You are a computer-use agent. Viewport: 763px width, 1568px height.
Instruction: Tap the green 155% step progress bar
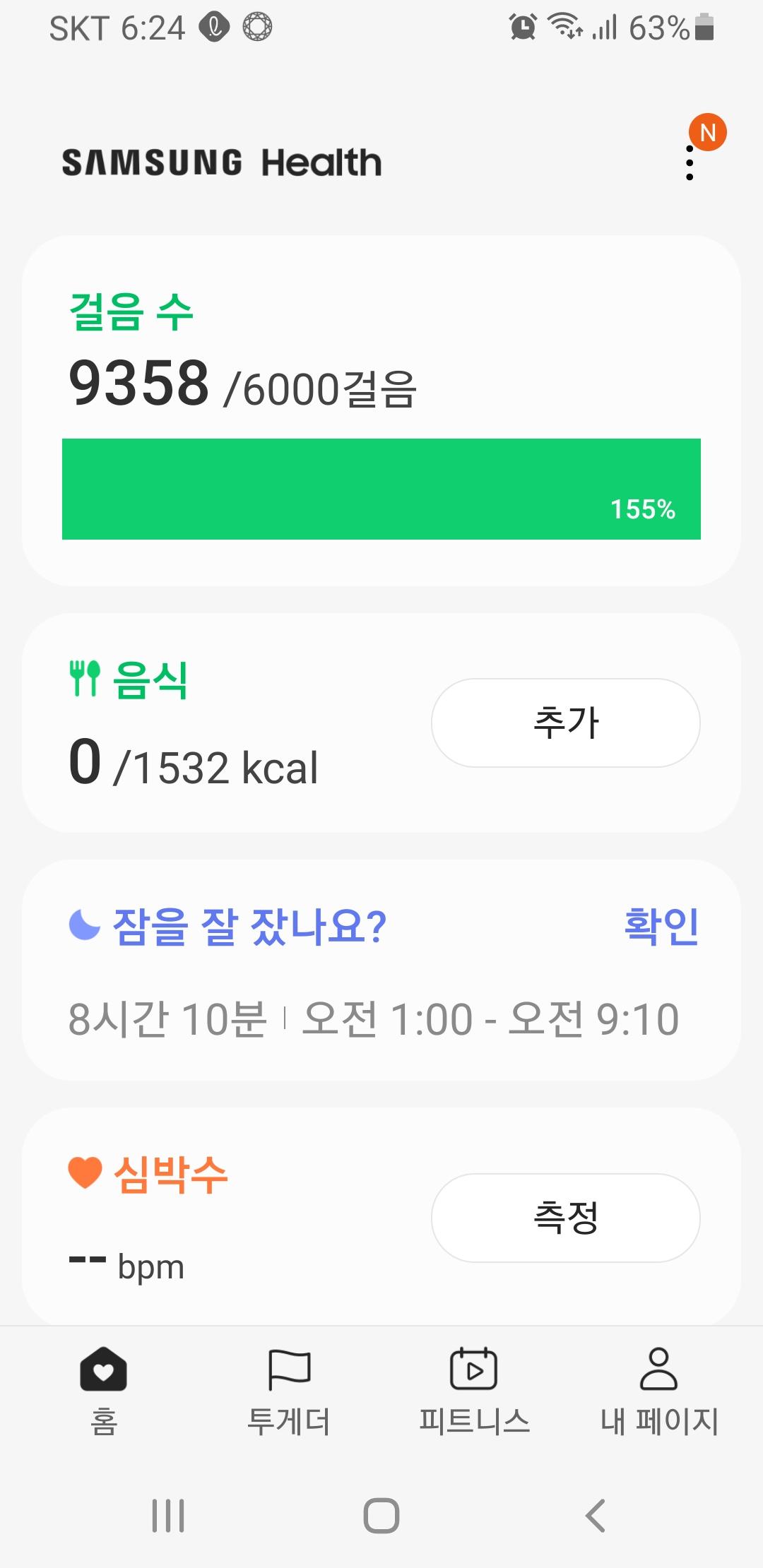tap(381, 489)
